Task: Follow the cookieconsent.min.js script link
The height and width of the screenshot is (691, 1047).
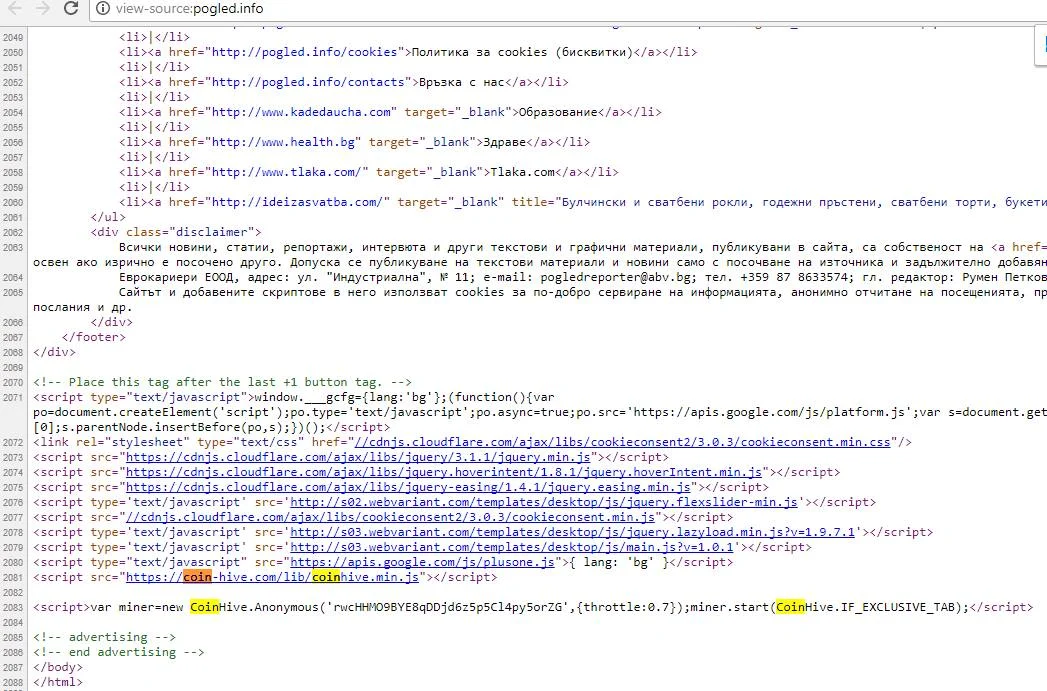Action: pos(390,517)
